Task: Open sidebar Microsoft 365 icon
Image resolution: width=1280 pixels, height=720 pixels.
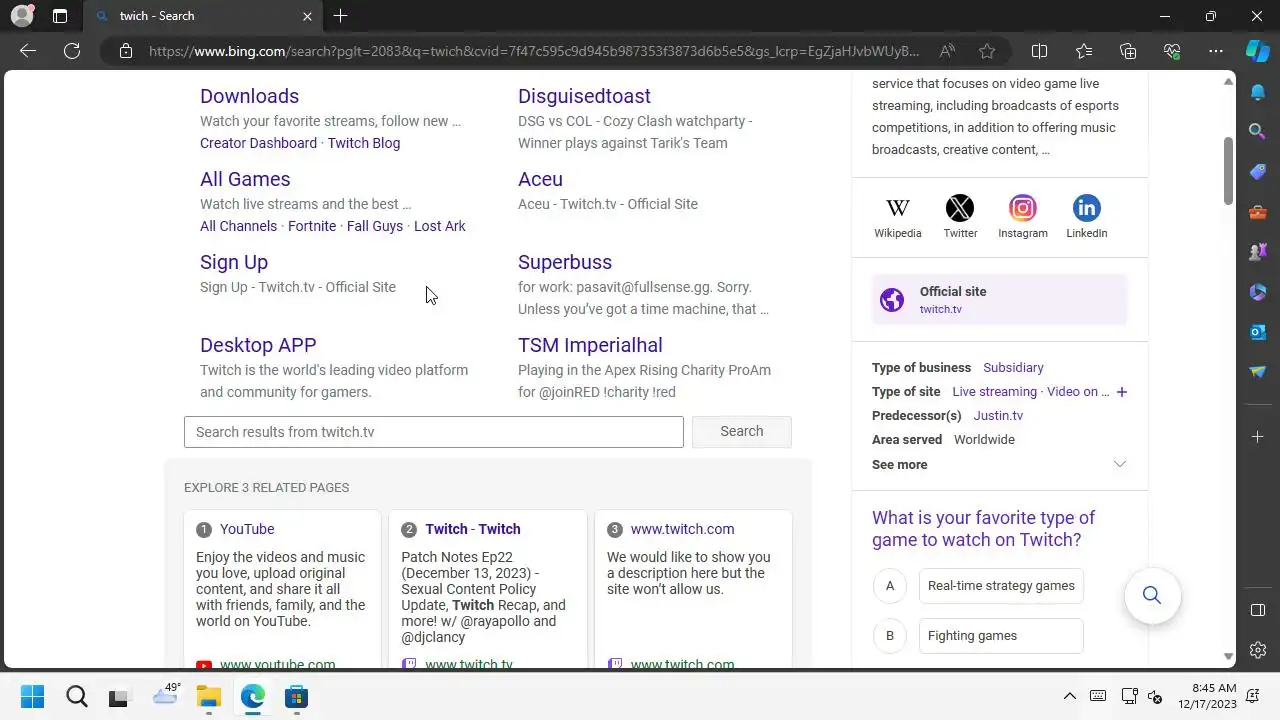Action: [x=1258, y=292]
